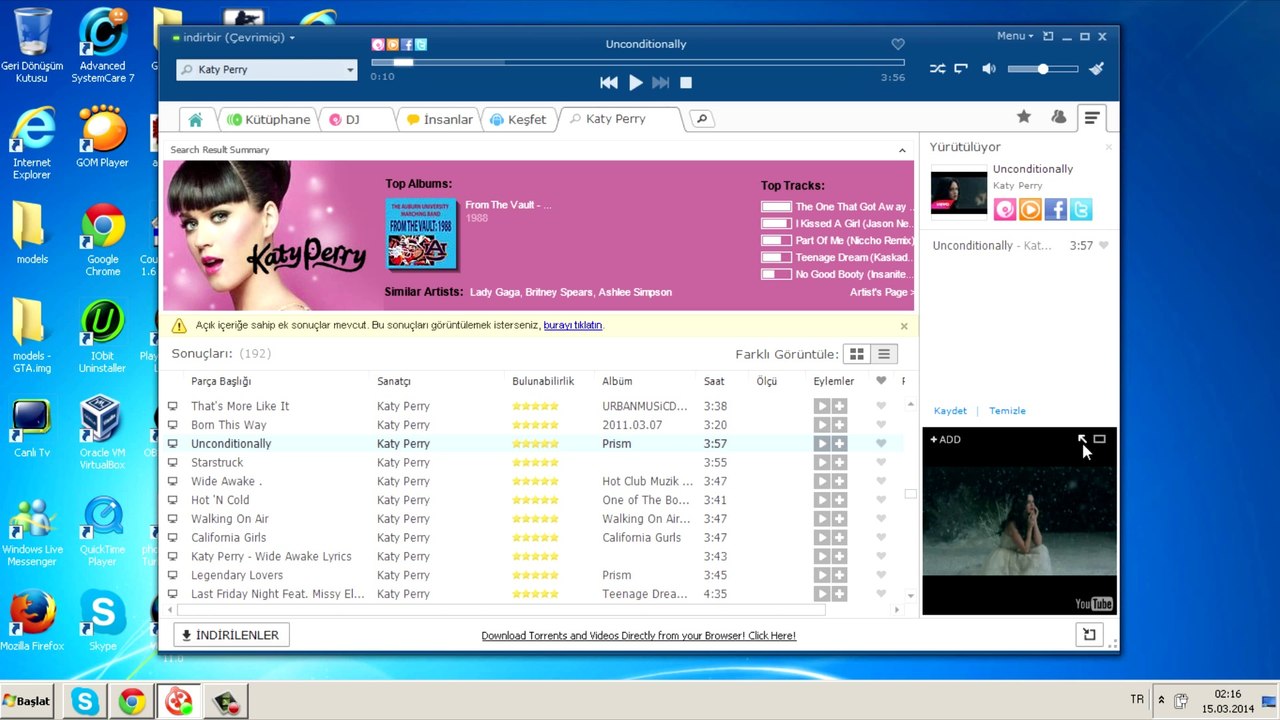This screenshot has height=720, width=1280.
Task: Sort results by Parça Başlığı column
Action: click(222, 381)
